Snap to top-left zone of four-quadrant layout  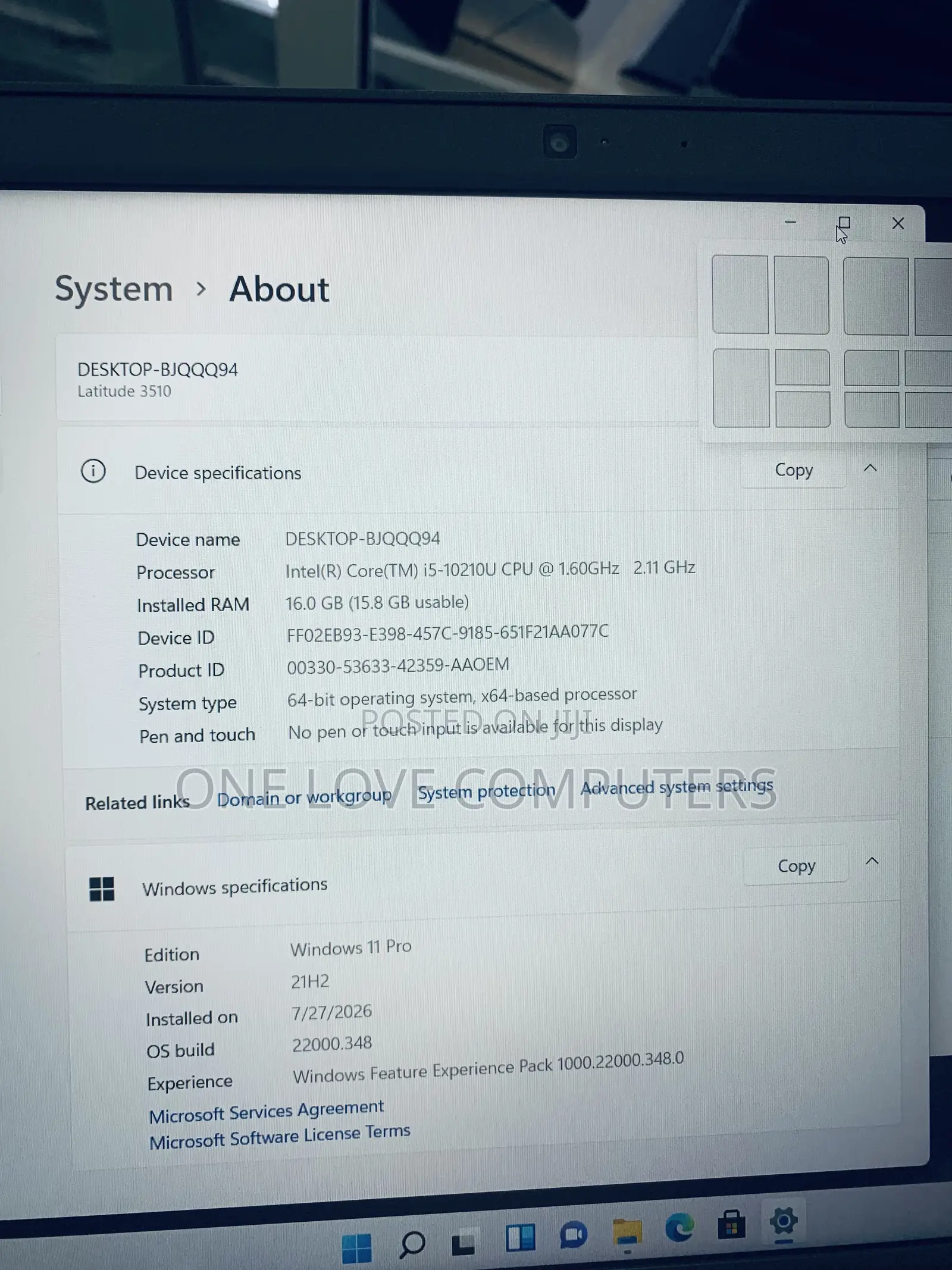(x=872, y=368)
